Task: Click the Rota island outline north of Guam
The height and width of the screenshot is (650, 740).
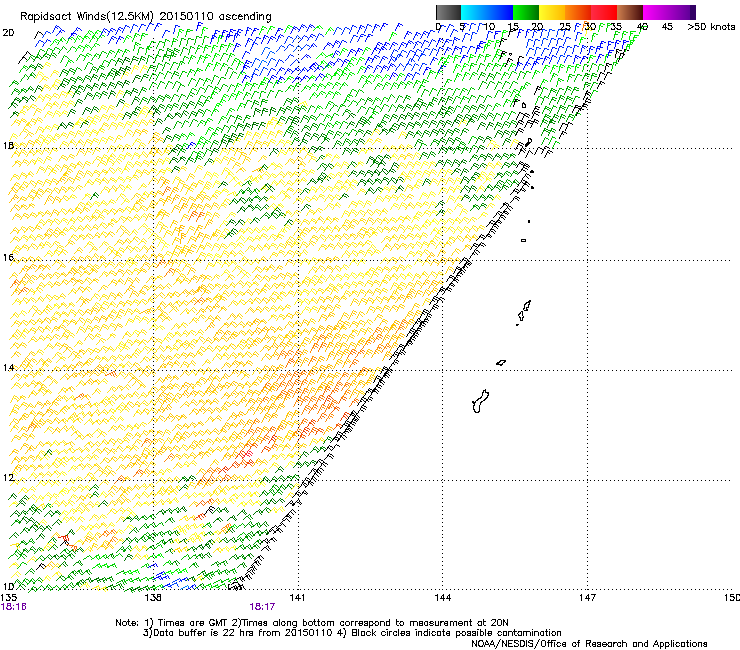Action: pos(501,363)
